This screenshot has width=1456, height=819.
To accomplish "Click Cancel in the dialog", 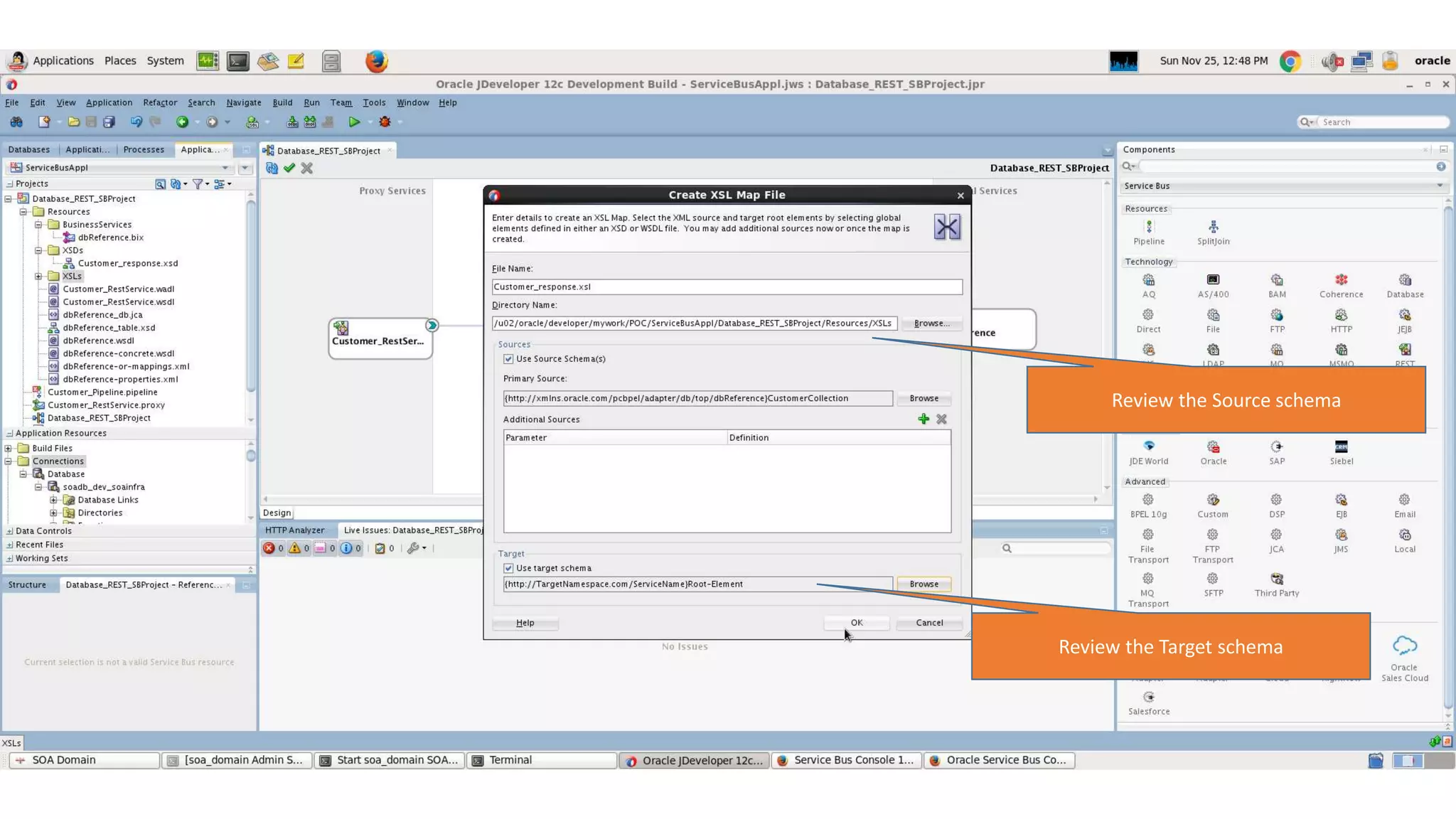I will (x=929, y=623).
